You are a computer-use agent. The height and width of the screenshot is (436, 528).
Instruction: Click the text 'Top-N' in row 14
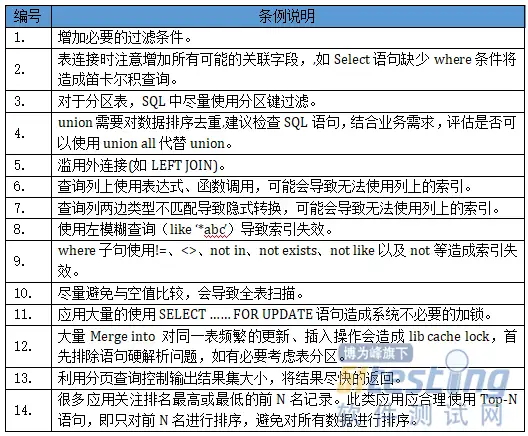tap(499, 399)
